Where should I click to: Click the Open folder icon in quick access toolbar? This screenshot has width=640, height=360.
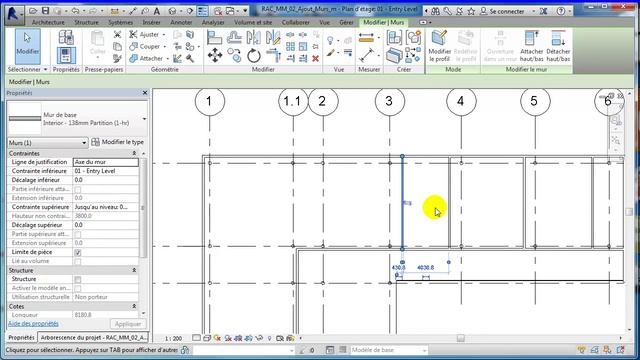point(33,11)
